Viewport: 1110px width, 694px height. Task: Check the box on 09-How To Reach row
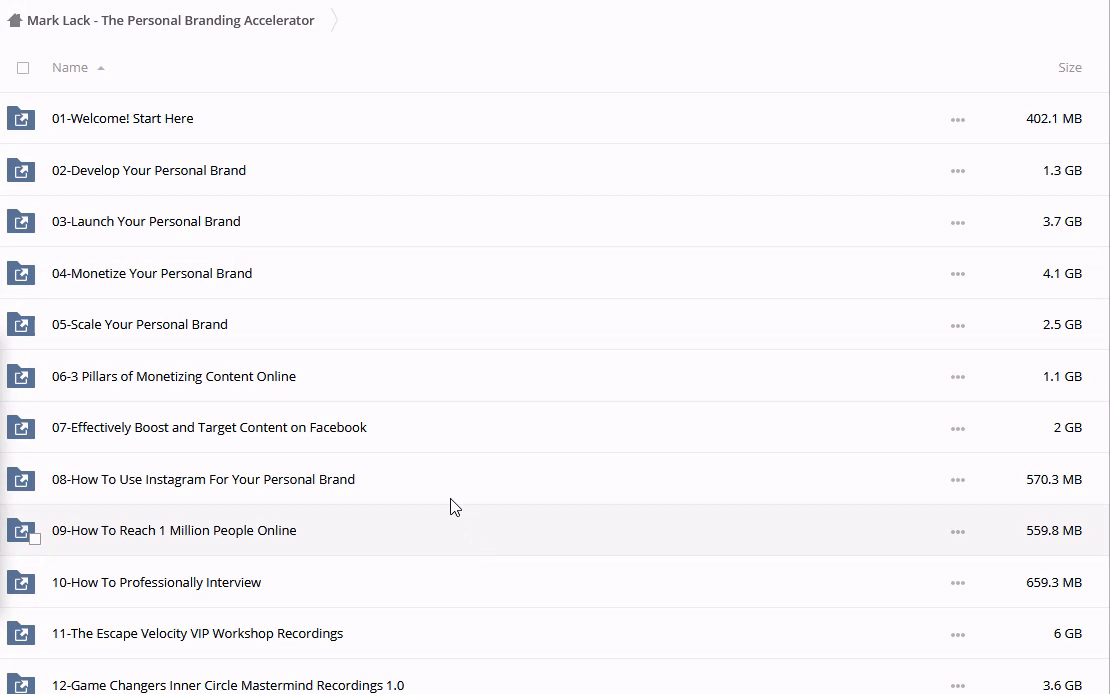(x=35, y=539)
